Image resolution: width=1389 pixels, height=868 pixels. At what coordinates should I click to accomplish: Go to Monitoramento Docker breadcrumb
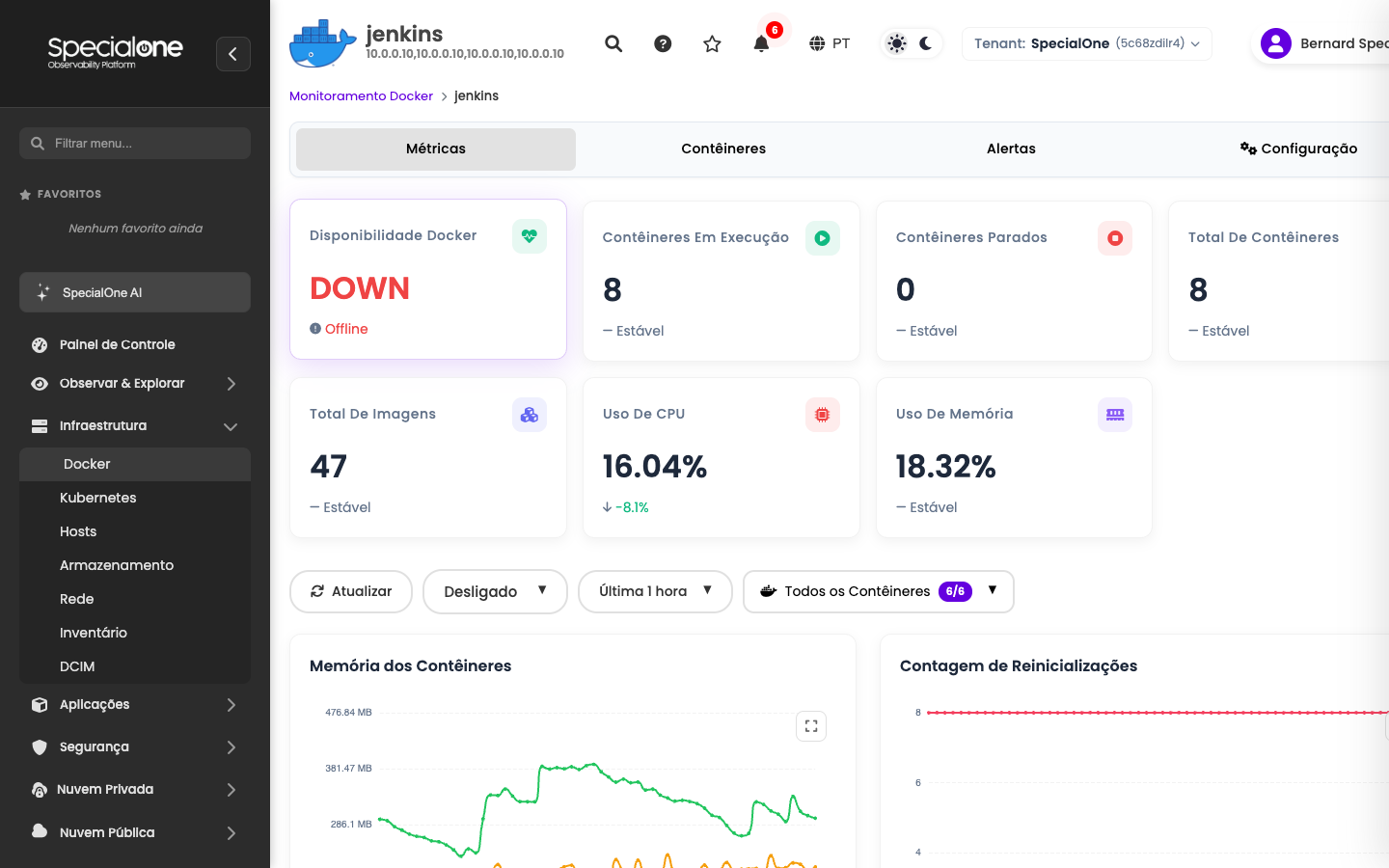(361, 96)
